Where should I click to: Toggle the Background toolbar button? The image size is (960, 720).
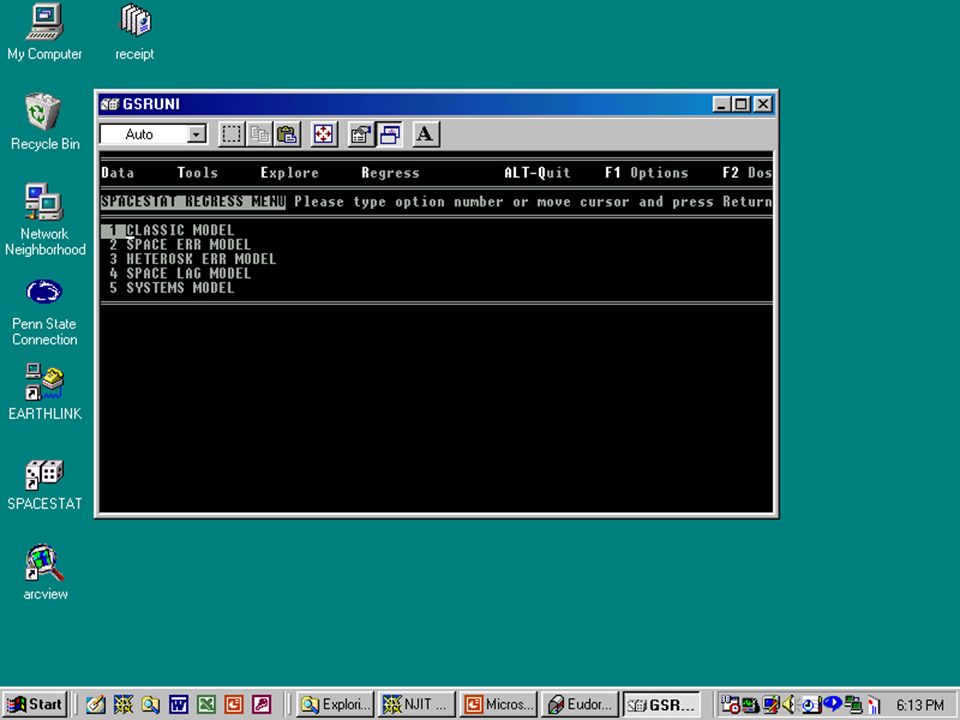[389, 134]
